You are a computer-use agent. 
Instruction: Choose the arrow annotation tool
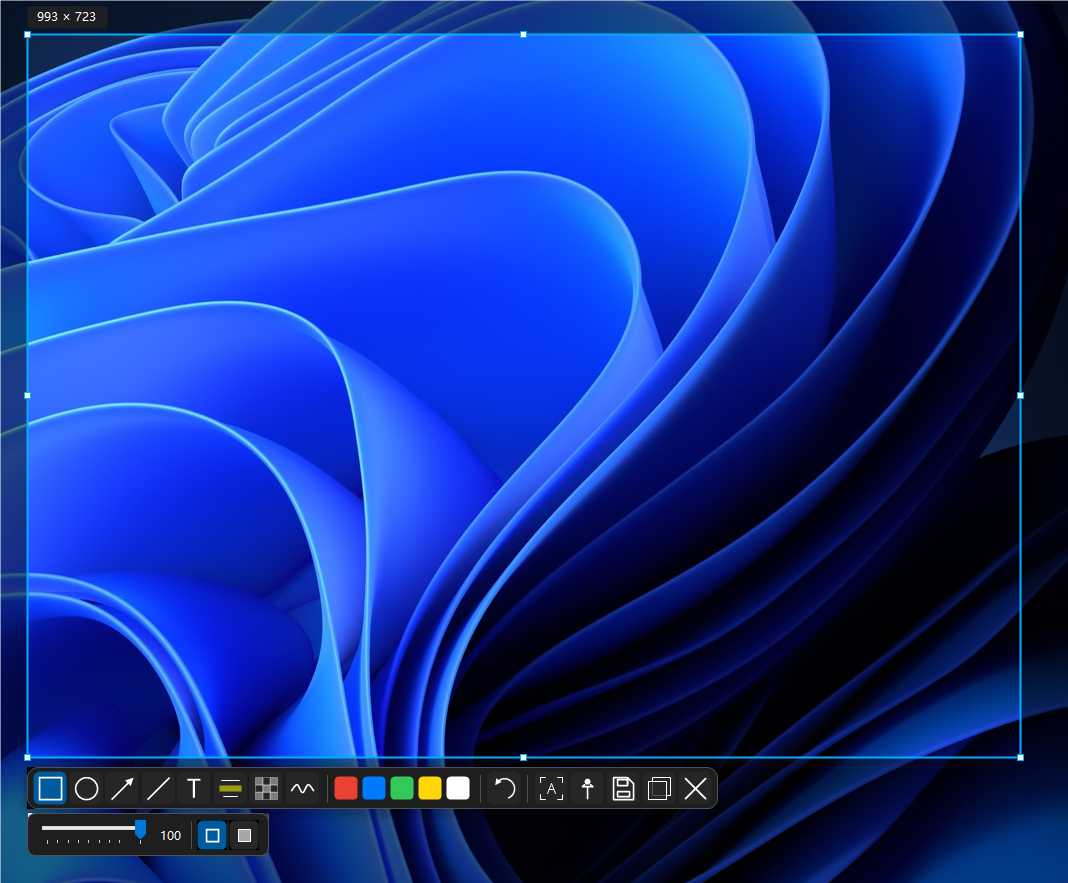pos(123,789)
